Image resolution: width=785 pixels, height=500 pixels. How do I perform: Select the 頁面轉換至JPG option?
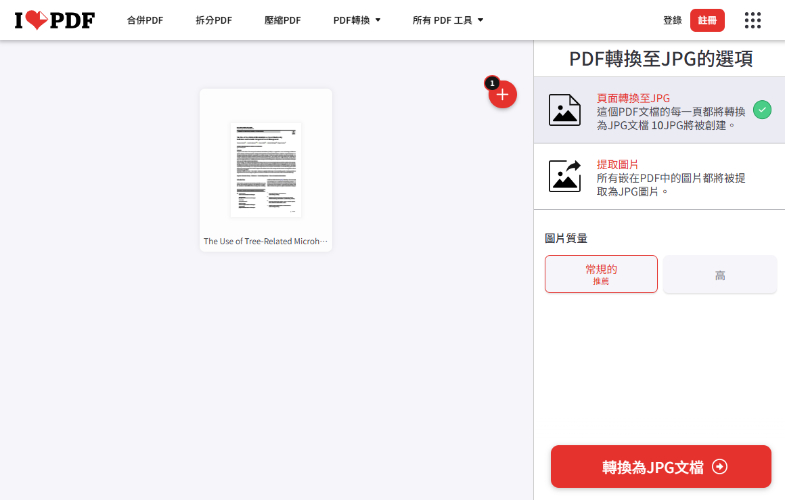pos(659,110)
